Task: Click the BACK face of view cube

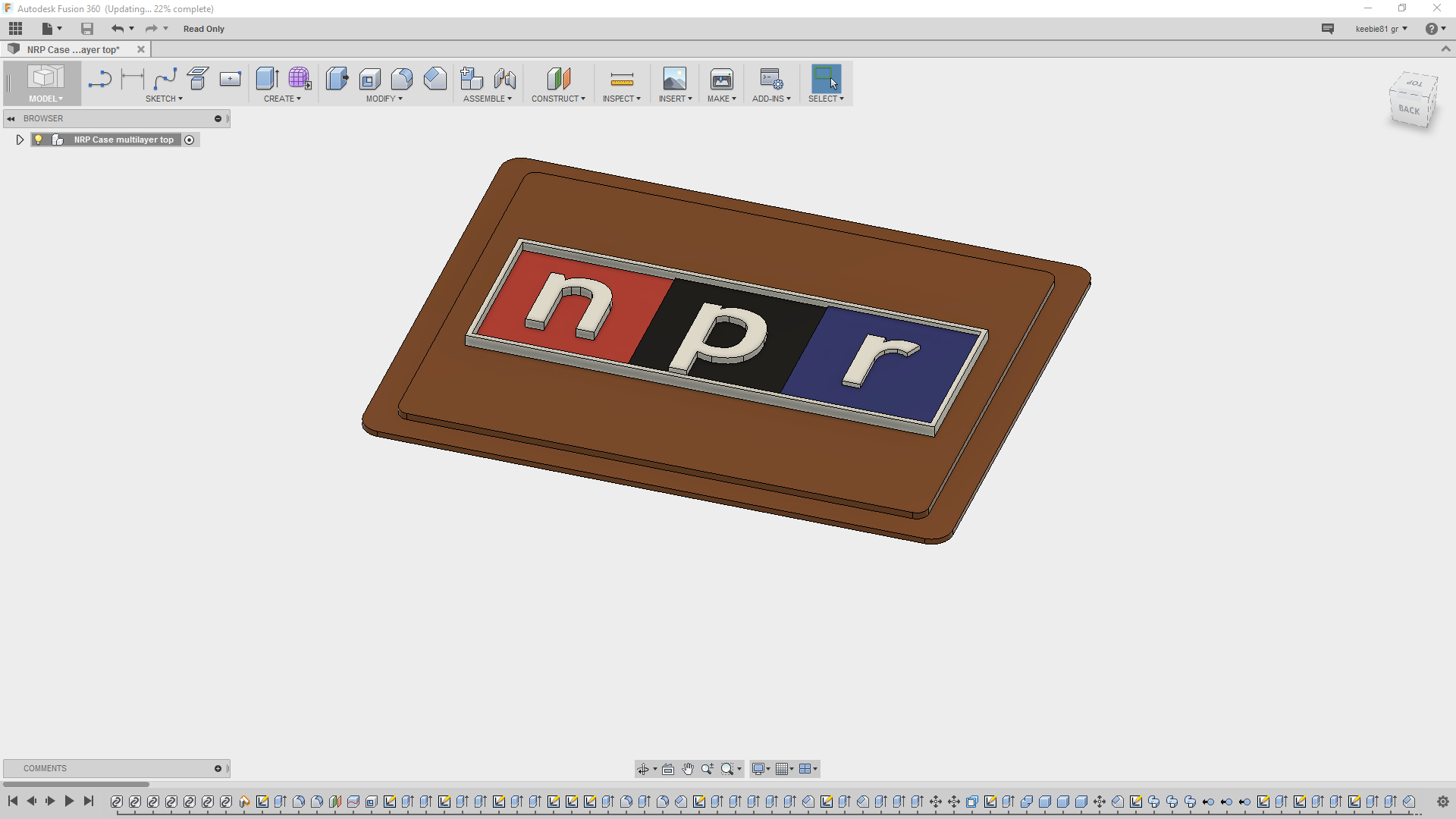Action: click(1408, 110)
